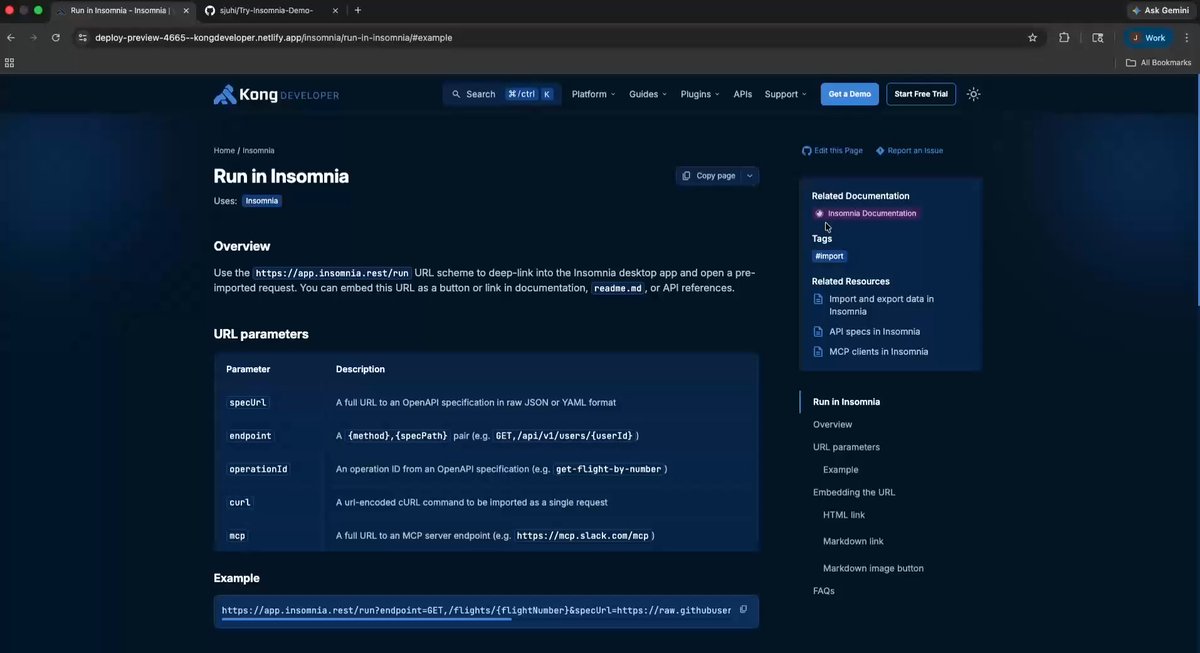Click the Get a Demo button
The width and height of the screenshot is (1200, 653).
click(850, 94)
